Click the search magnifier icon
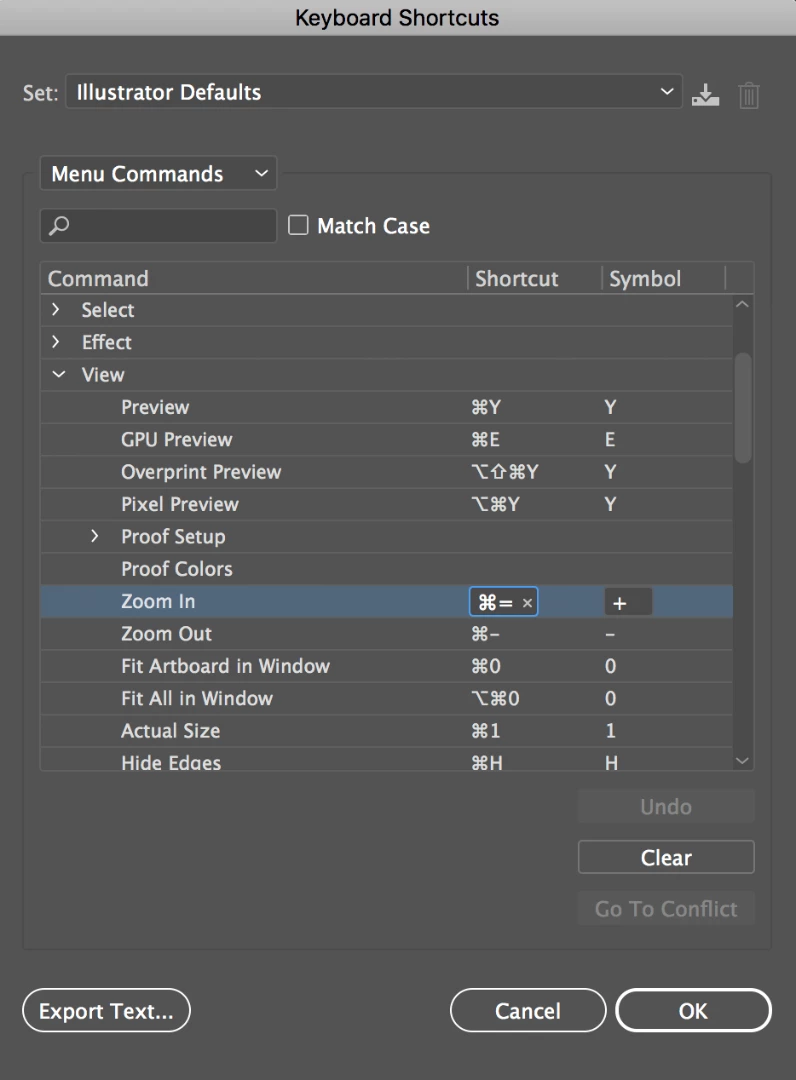796x1080 pixels. [x=60, y=226]
